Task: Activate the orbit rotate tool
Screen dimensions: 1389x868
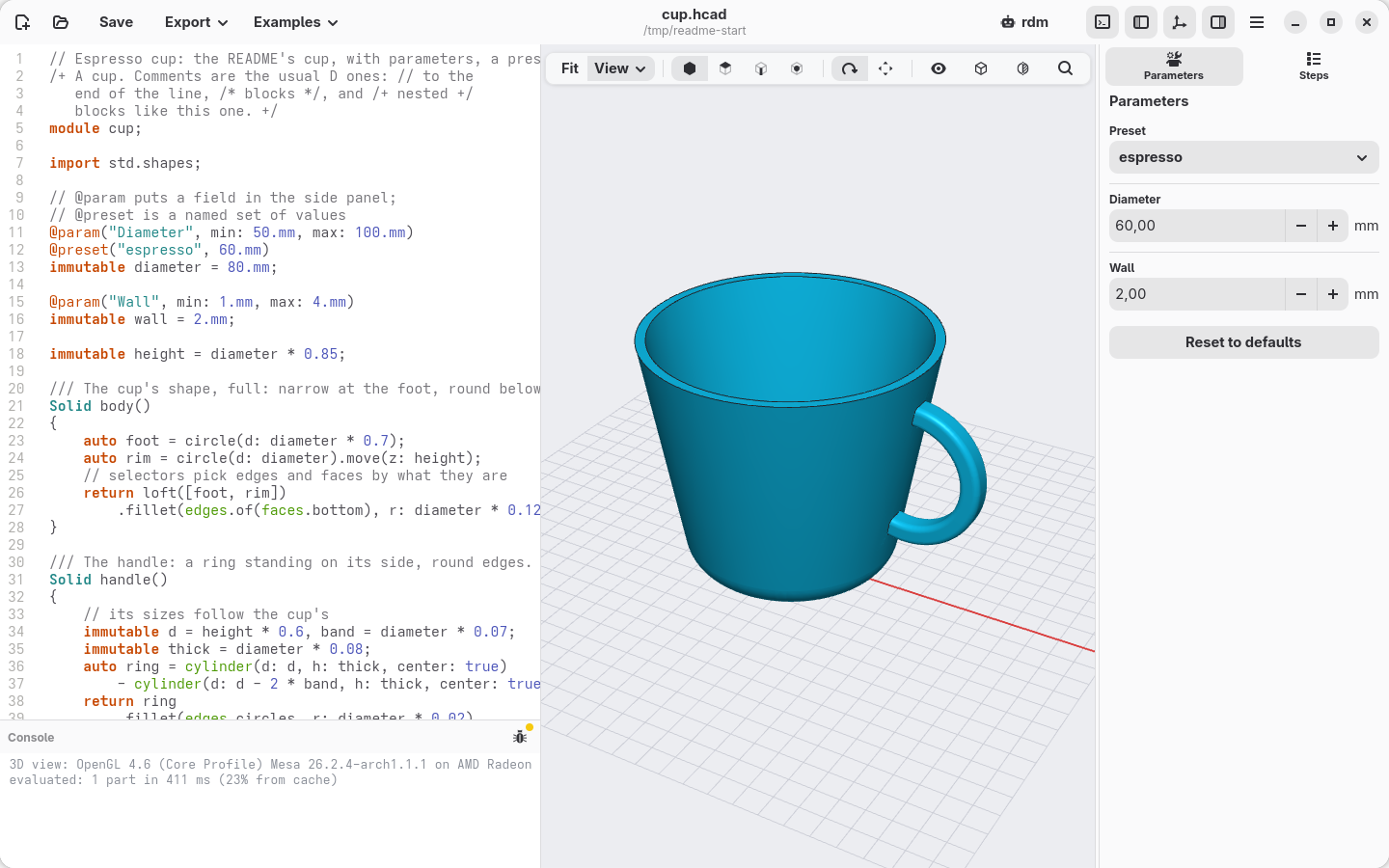Action: click(850, 68)
